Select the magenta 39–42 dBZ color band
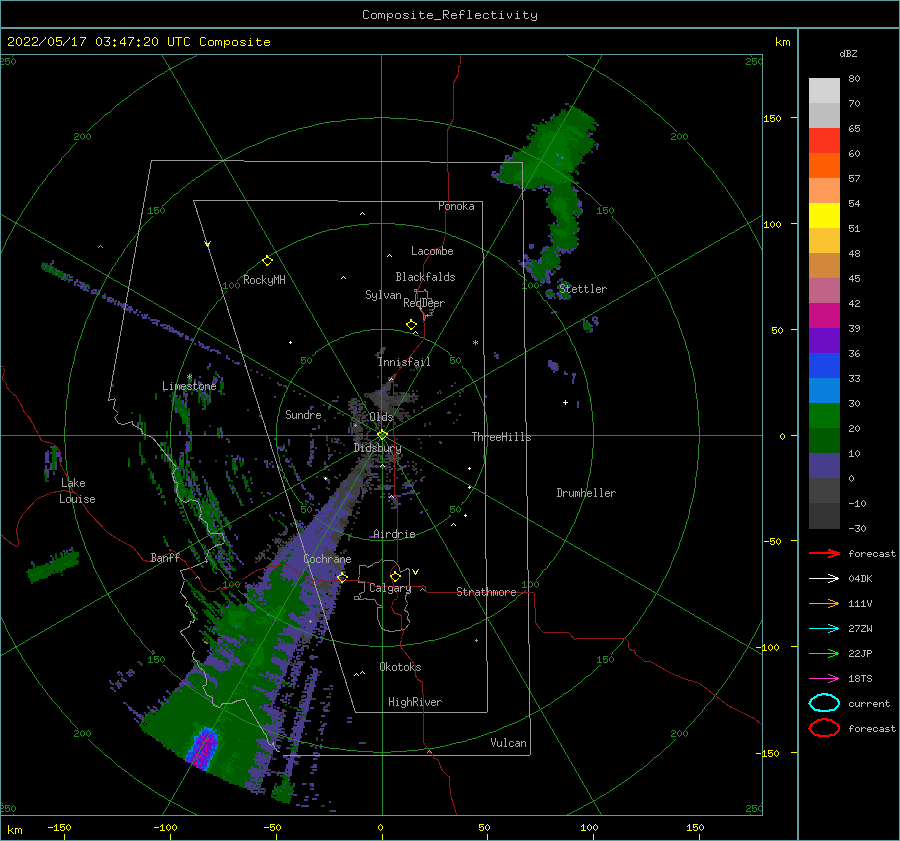900x841 pixels. click(824, 316)
